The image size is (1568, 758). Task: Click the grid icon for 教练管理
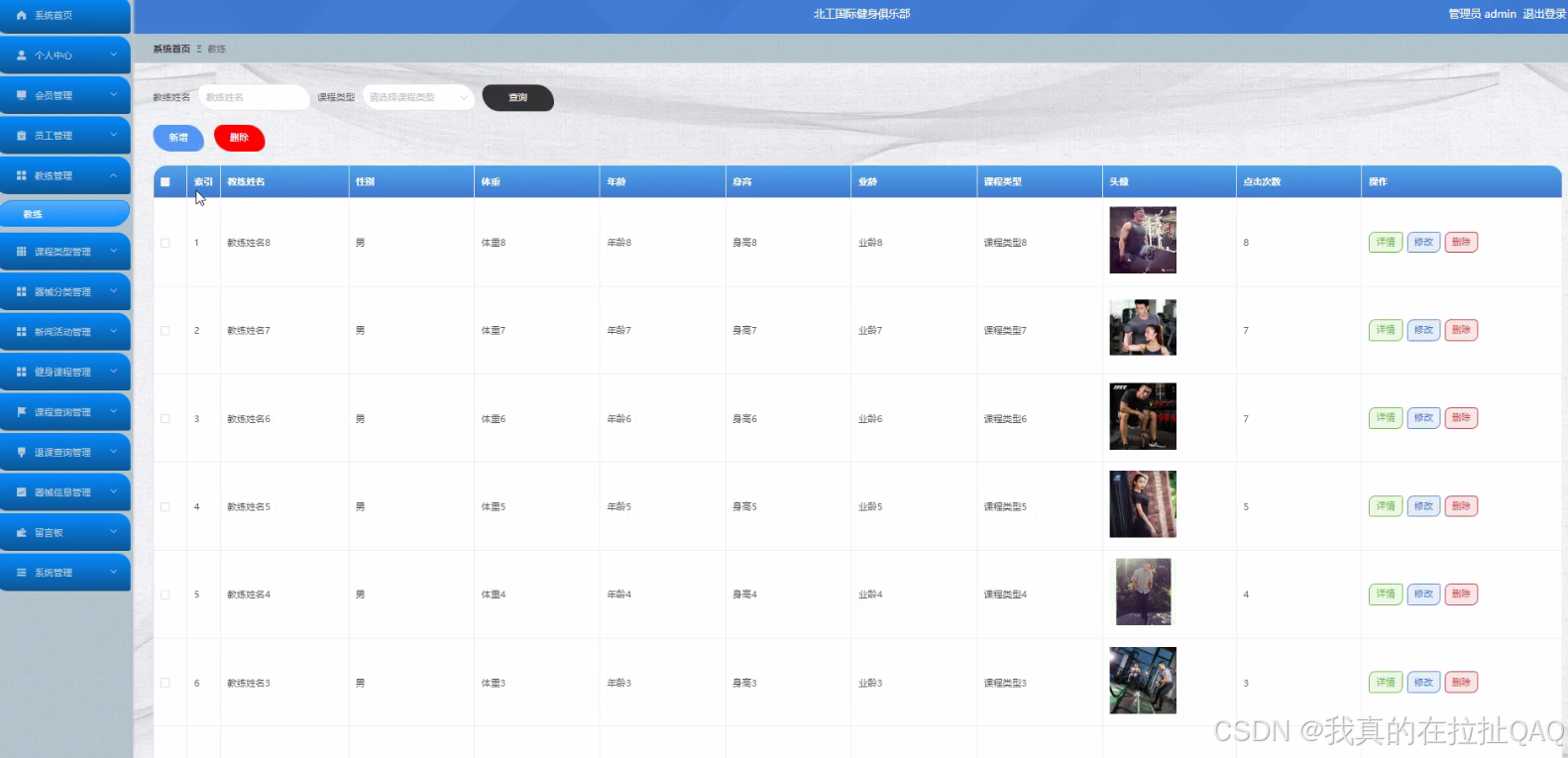(x=22, y=175)
